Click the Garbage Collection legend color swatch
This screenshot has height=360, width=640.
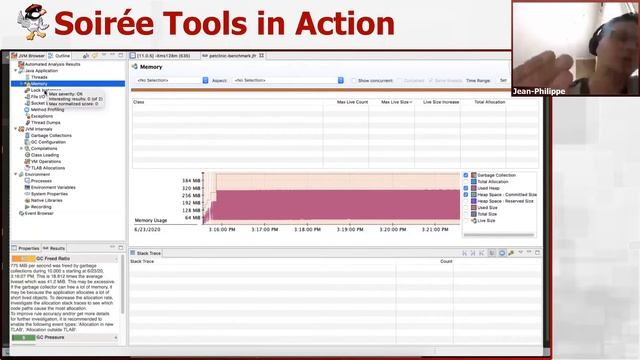(474, 175)
